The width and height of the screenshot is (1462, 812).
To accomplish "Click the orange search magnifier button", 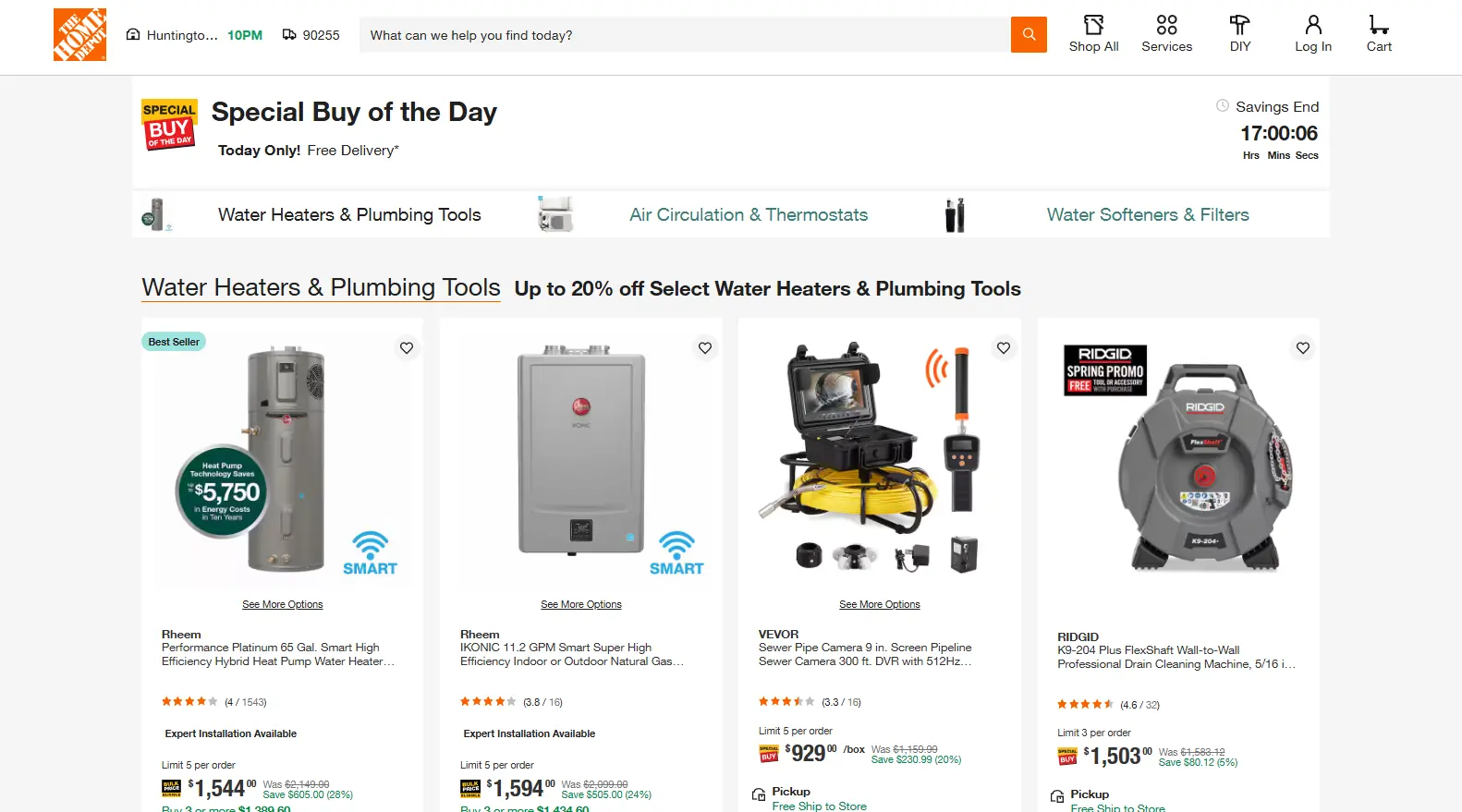I will tap(1029, 35).
